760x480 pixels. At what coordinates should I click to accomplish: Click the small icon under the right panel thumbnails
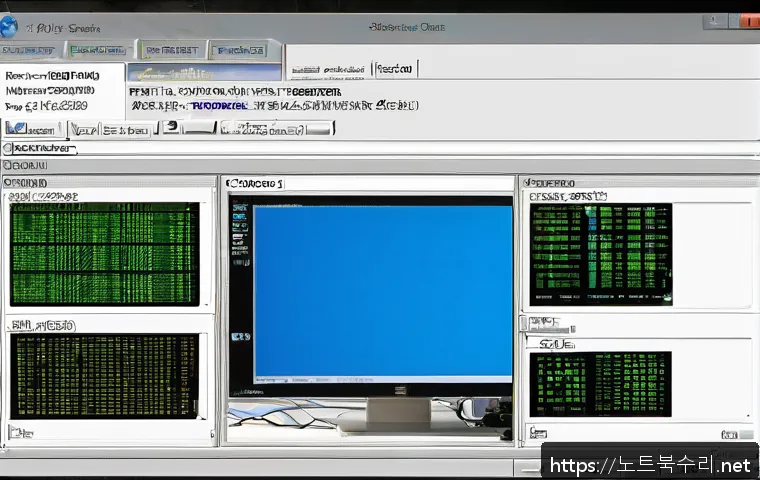(x=538, y=432)
